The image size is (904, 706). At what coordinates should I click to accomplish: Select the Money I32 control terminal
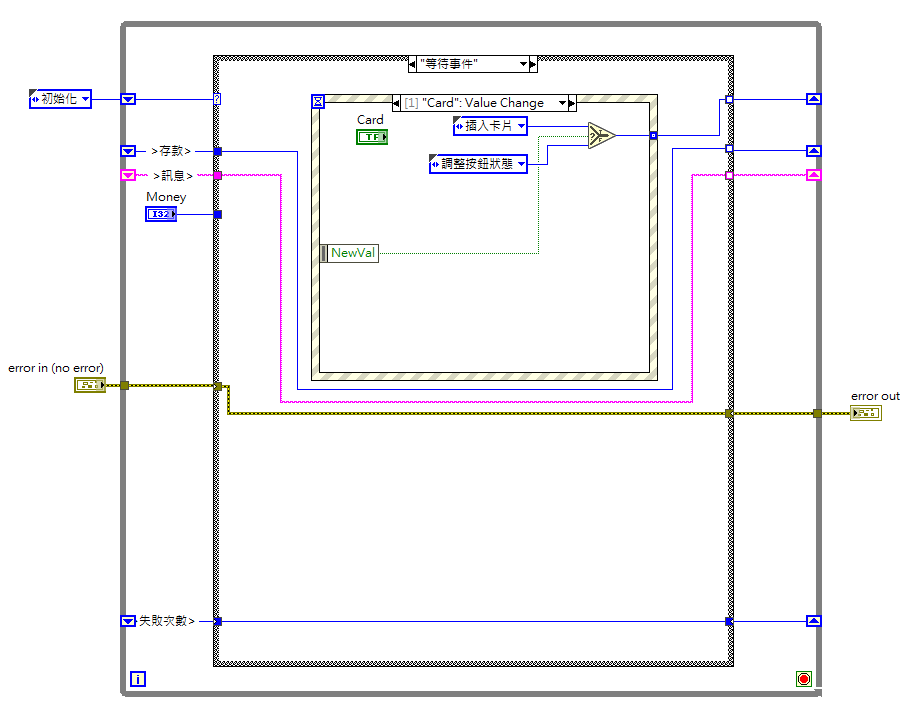[x=160, y=213]
